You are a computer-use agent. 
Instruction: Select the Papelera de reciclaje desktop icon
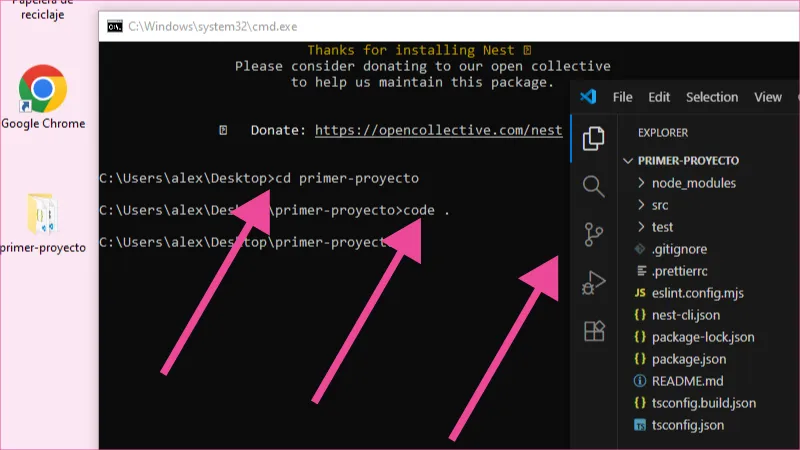[x=42, y=10]
